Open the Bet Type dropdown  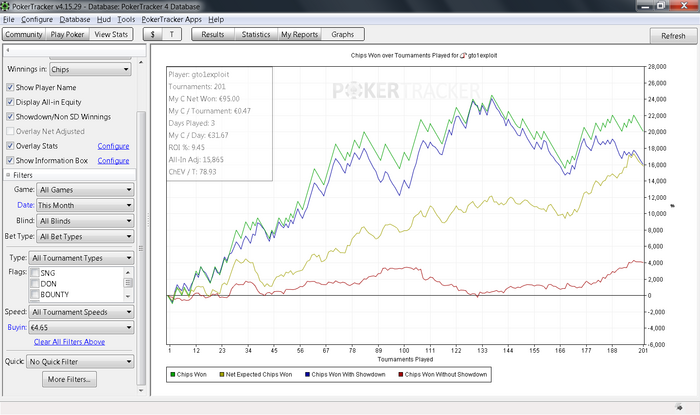[x=85, y=237]
